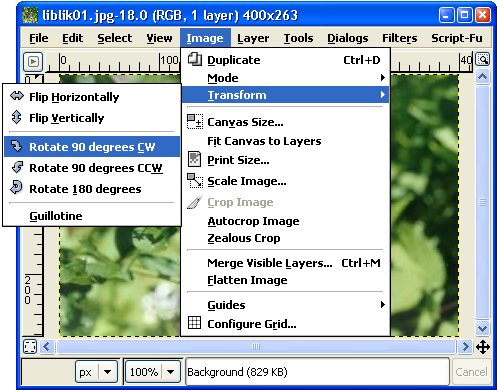497x390 pixels.
Task: Click the Image menu in the menu bar
Action: click(205, 38)
